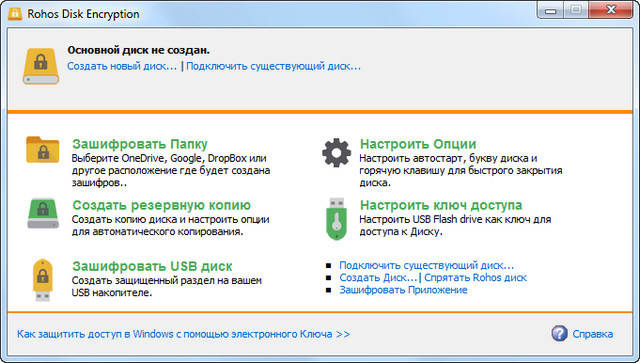Image resolution: width=640 pixels, height=363 pixels.
Task: Click the green locked disk backup icon
Action: [x=43, y=213]
